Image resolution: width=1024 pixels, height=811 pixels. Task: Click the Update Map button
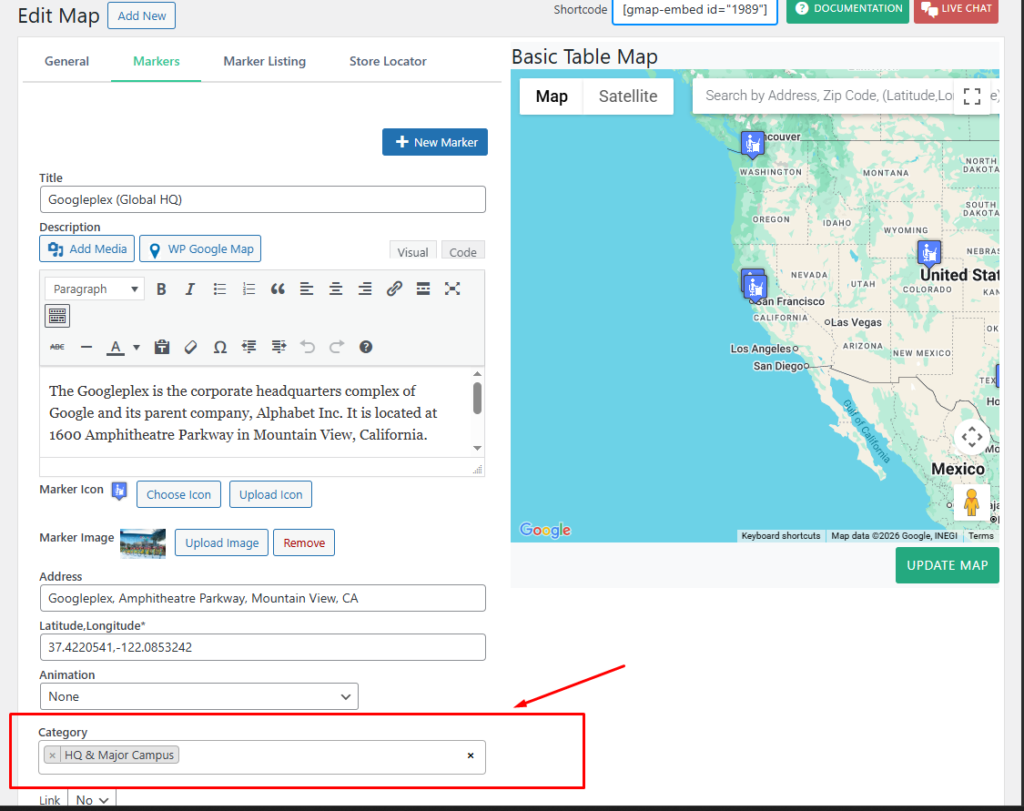pyautogui.click(x=946, y=565)
